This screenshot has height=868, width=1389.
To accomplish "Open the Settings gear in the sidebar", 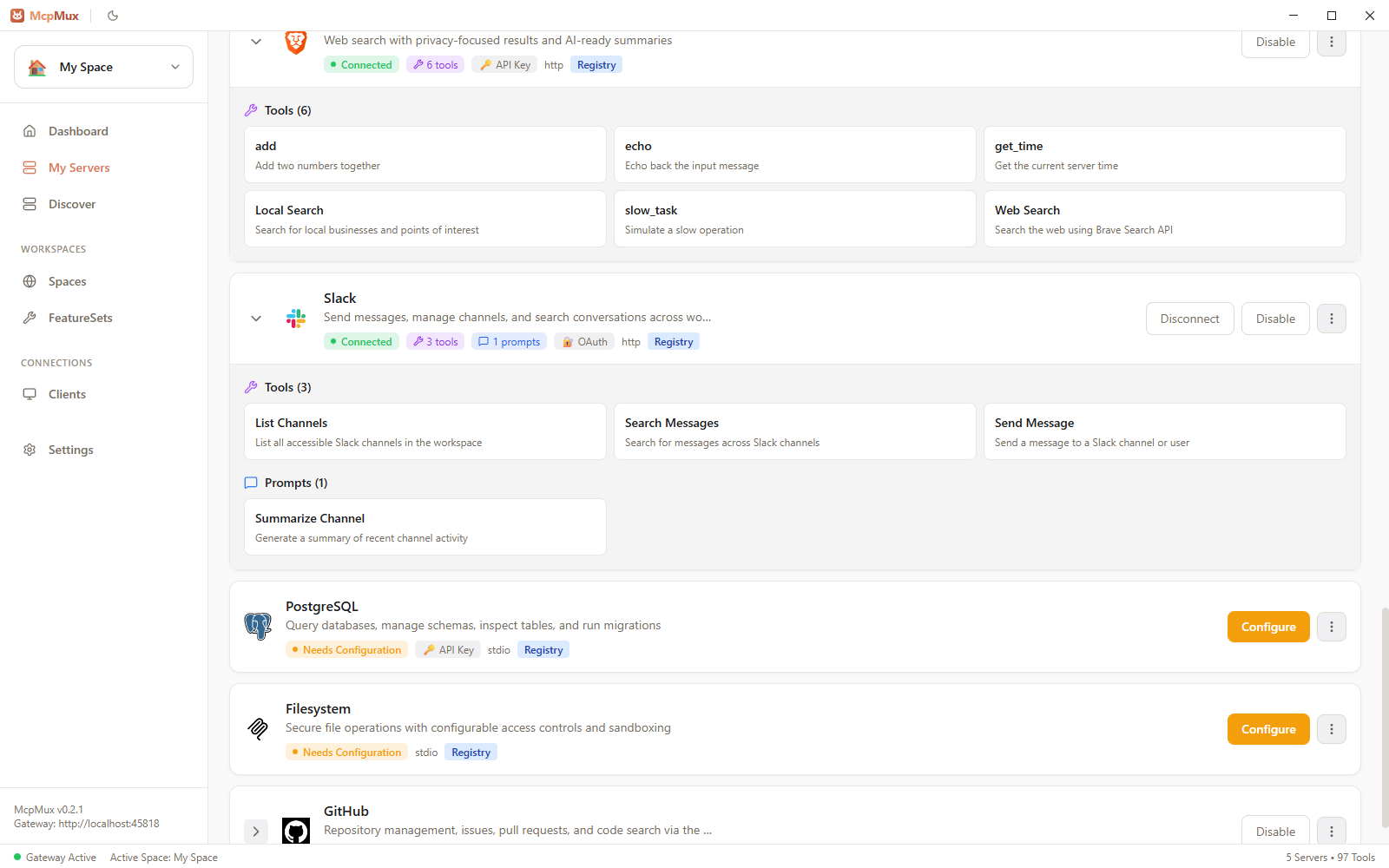I will (x=30, y=450).
